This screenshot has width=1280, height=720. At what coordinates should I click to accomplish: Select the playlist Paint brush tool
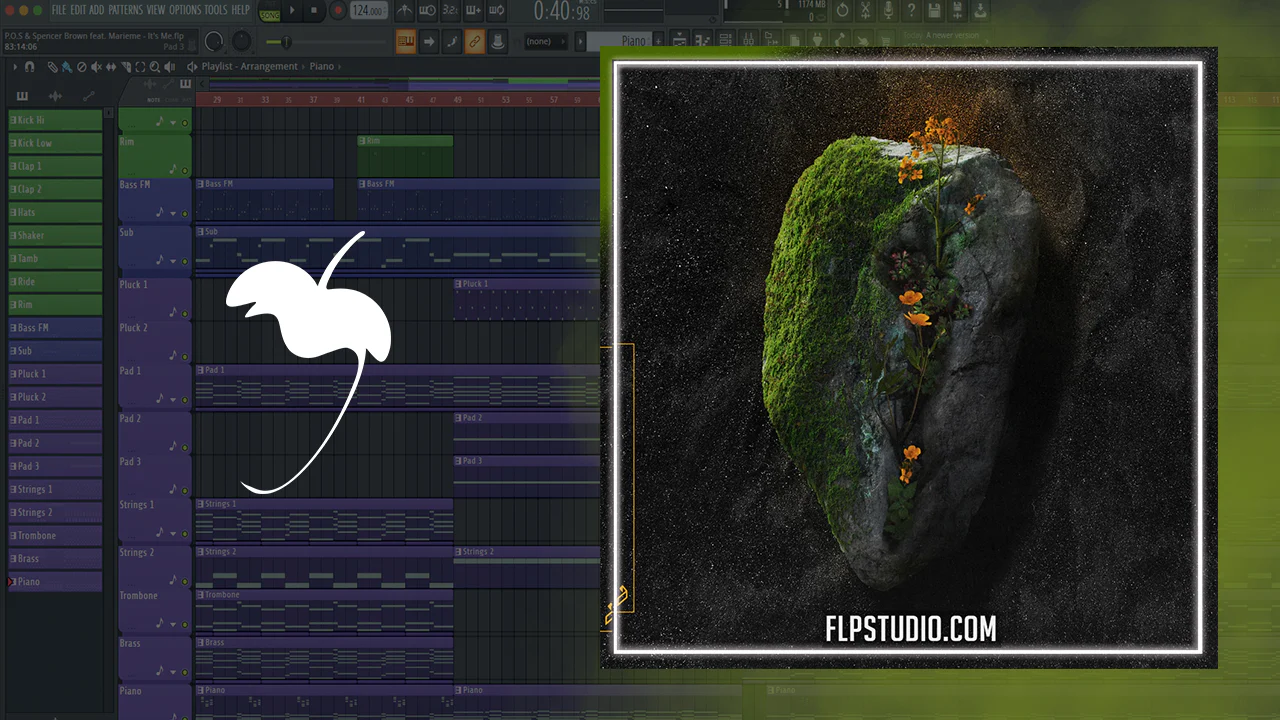(x=66, y=67)
